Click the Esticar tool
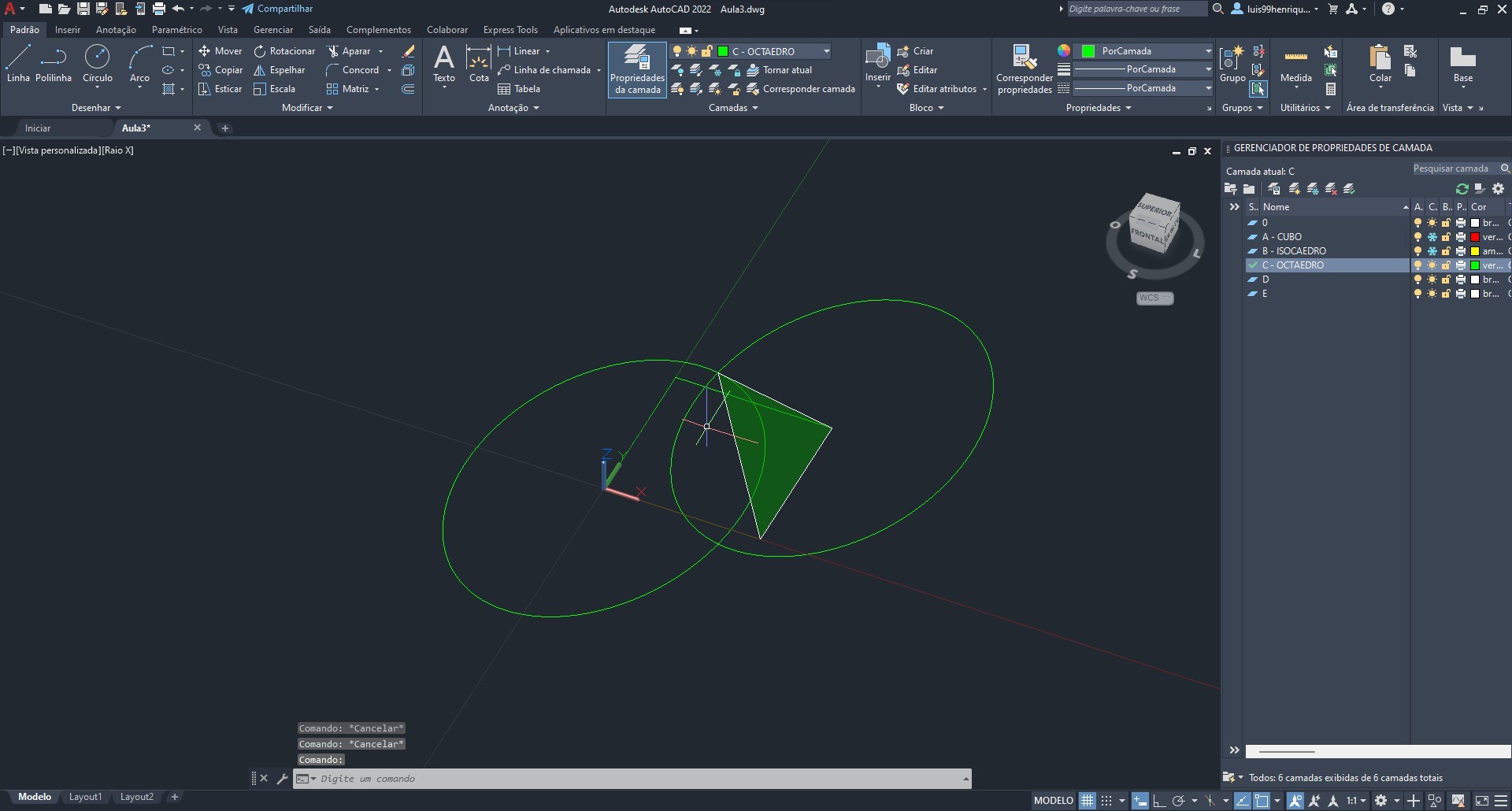The image size is (1512, 811). point(220,89)
